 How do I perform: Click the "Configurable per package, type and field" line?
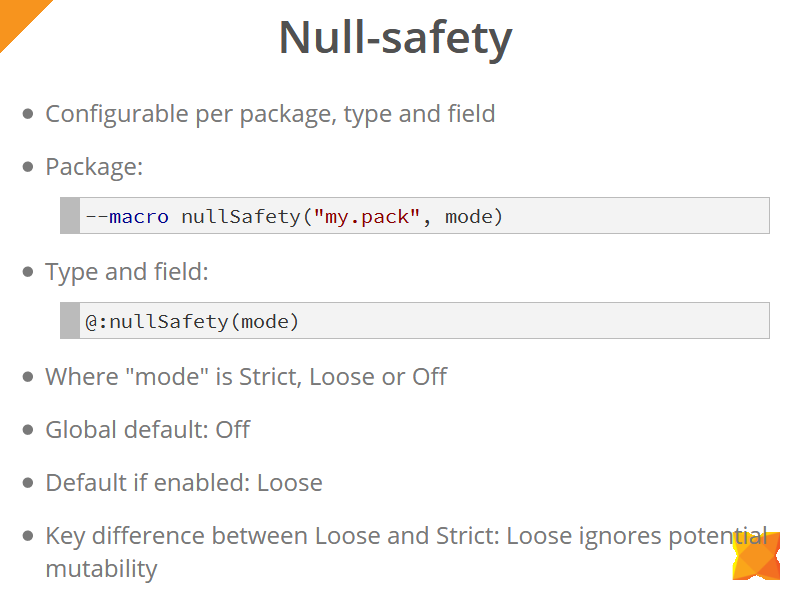pos(270,114)
